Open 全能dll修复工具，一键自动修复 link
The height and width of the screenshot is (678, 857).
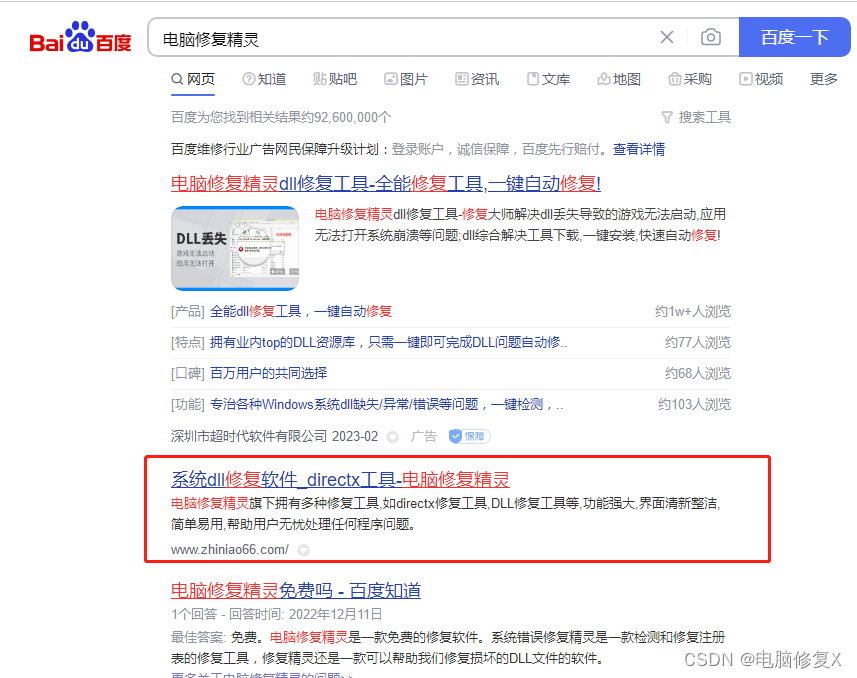click(x=301, y=312)
